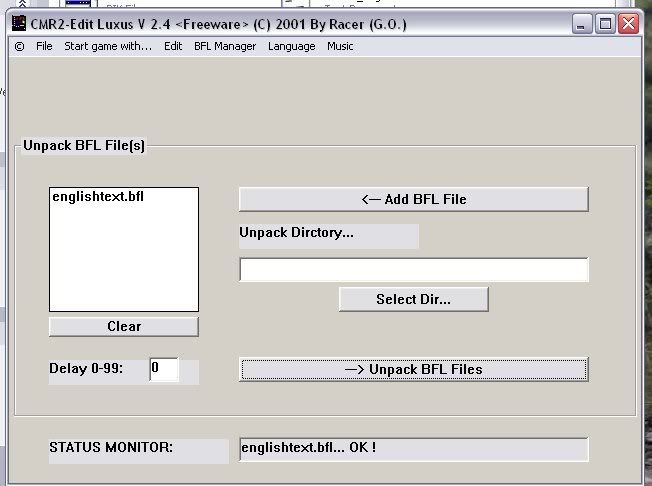Open the File menu
The width and height of the screenshot is (652, 486).
pos(44,46)
